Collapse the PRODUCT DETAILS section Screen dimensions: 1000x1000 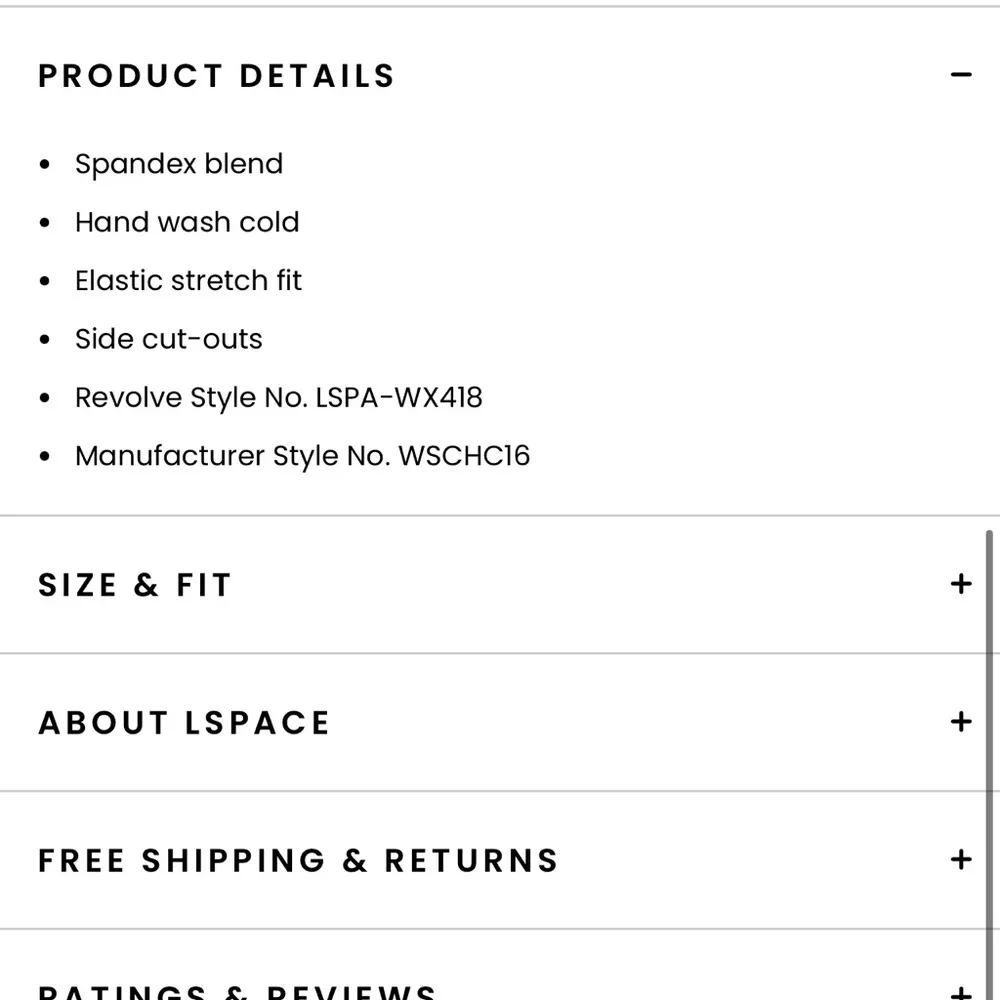click(216, 74)
